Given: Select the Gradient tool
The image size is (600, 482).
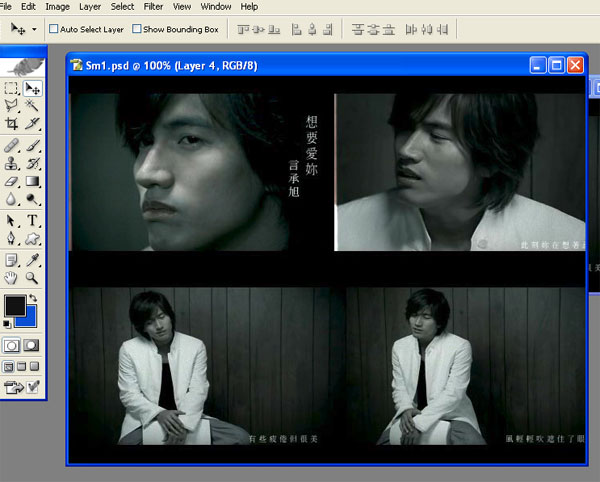Looking at the screenshot, I should (33, 181).
